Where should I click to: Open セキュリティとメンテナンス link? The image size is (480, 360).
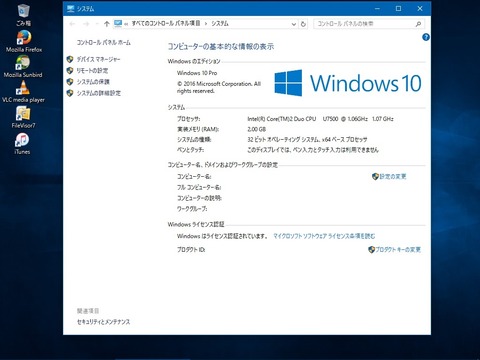(103, 322)
